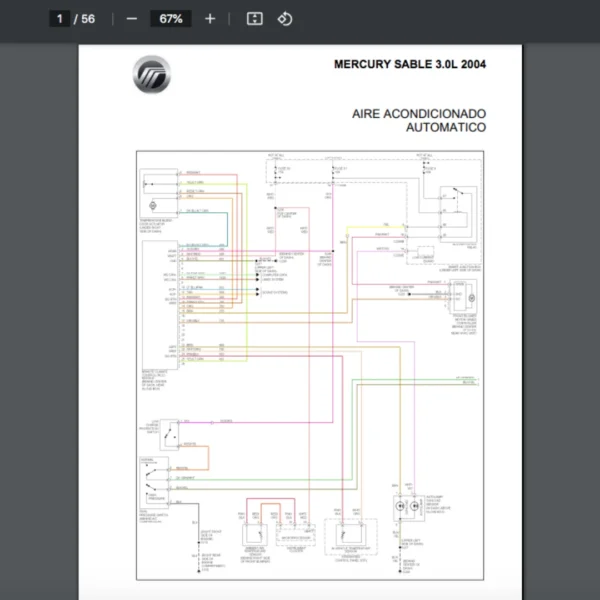600x600 pixels.
Task: Click the zoom out minus icon
Action: 132,19
